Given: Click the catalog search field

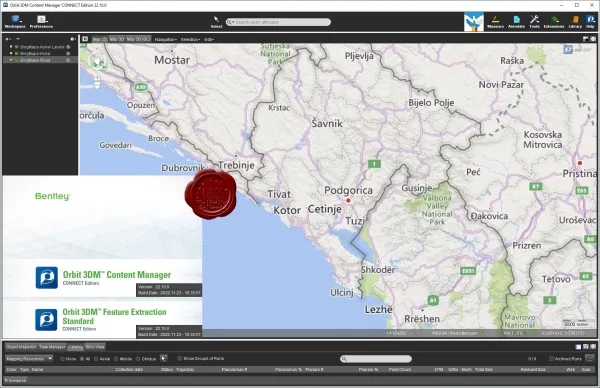Looking at the screenshot, I should pos(376,359).
